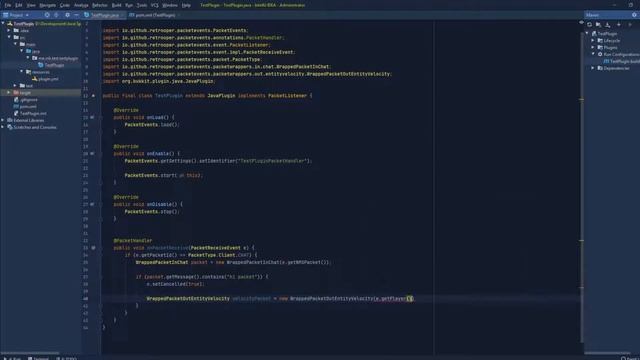Click the expand/collapse all icon in Project panel

56,15
